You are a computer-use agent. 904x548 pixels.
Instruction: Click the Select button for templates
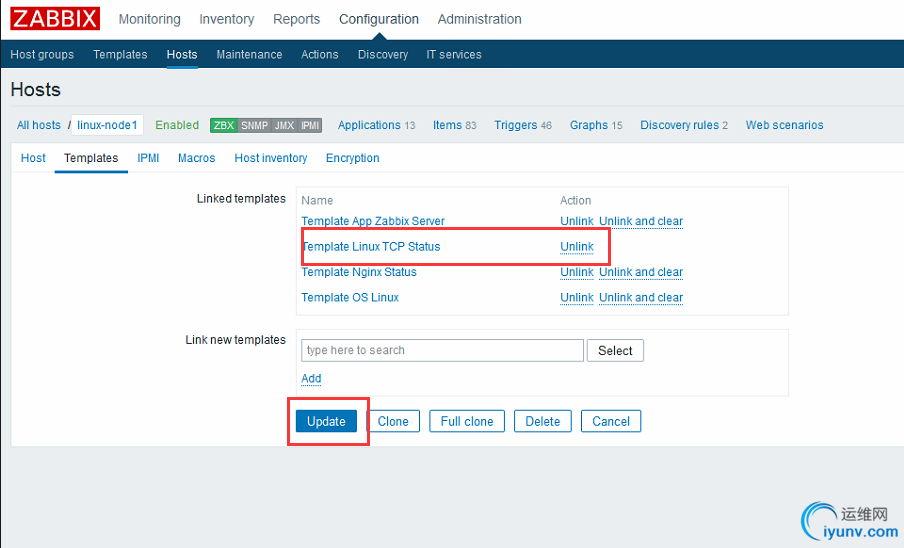point(615,350)
